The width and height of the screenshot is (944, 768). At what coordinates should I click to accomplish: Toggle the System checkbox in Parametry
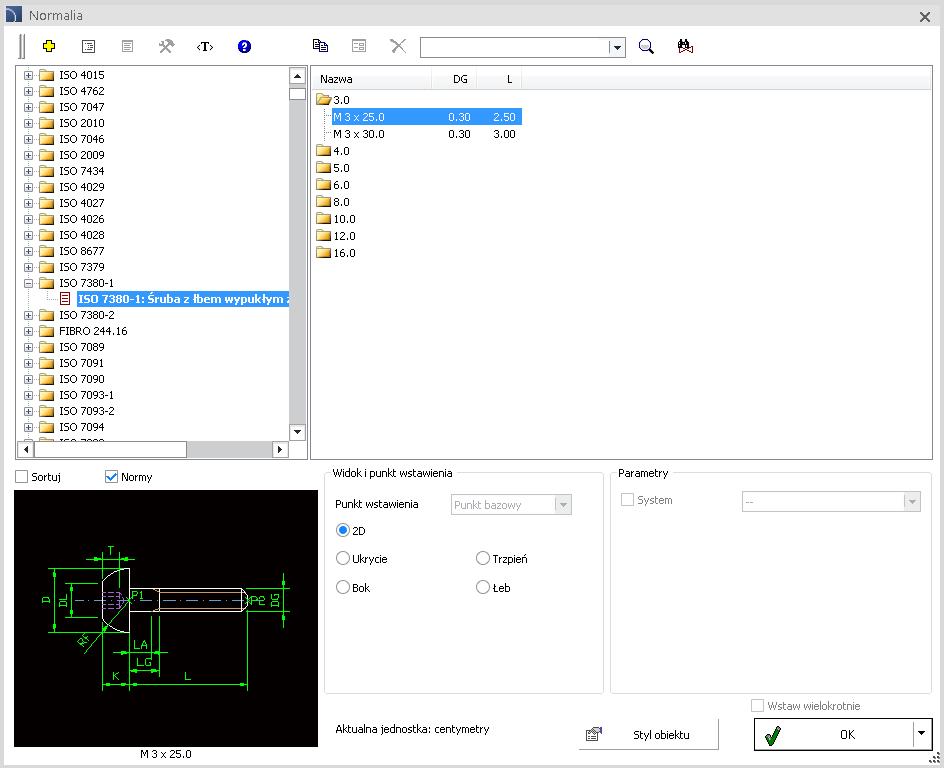click(627, 500)
